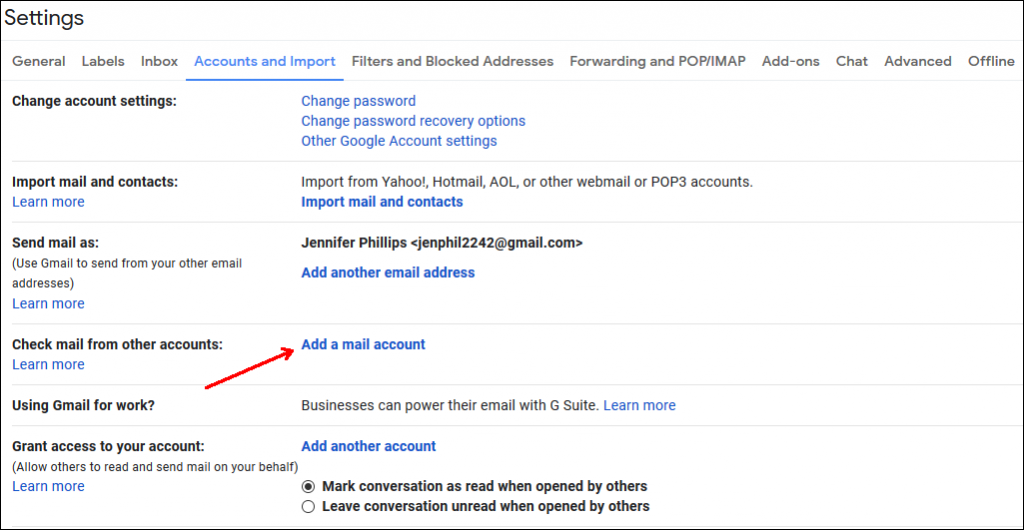Open the Offline settings tab
Screen dimensions: 1024x530
point(991,61)
